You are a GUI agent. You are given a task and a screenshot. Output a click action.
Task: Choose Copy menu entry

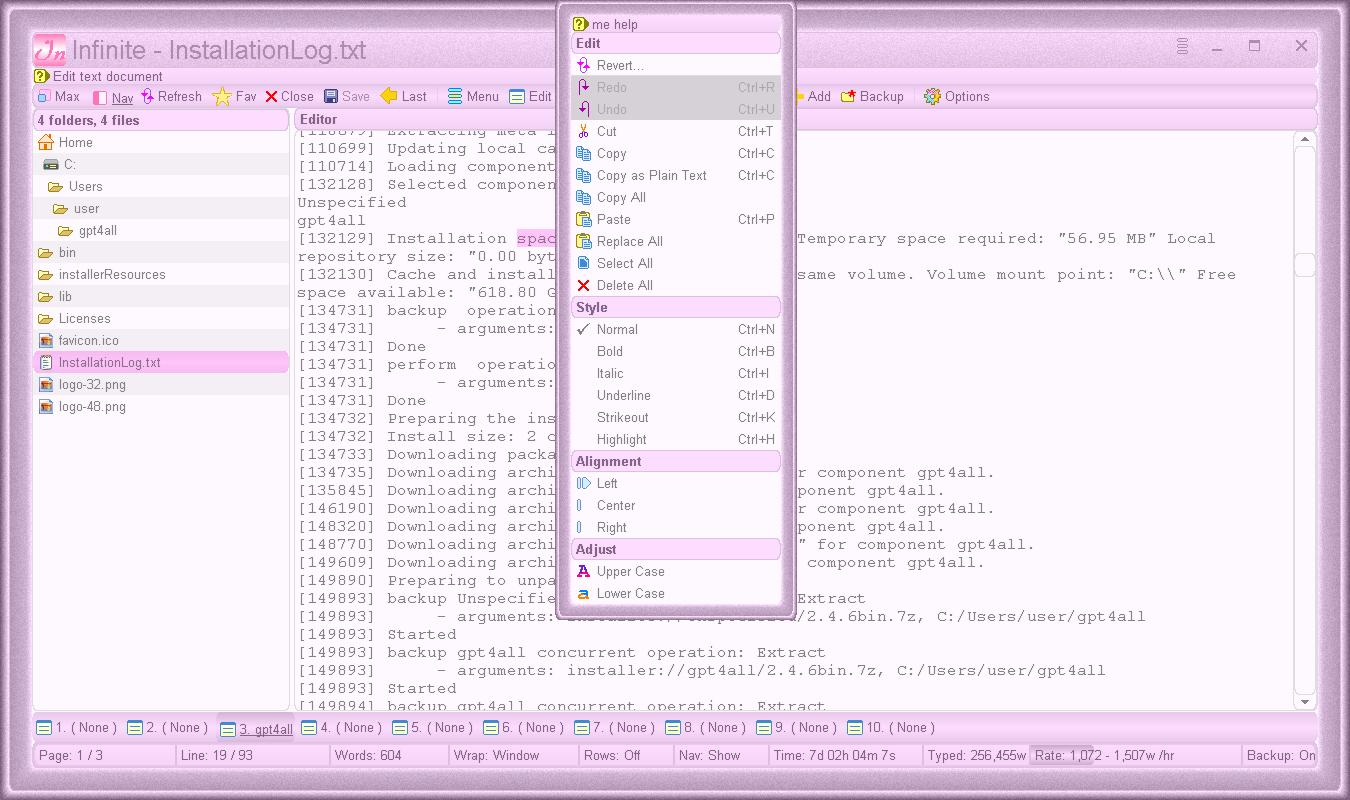tap(676, 153)
